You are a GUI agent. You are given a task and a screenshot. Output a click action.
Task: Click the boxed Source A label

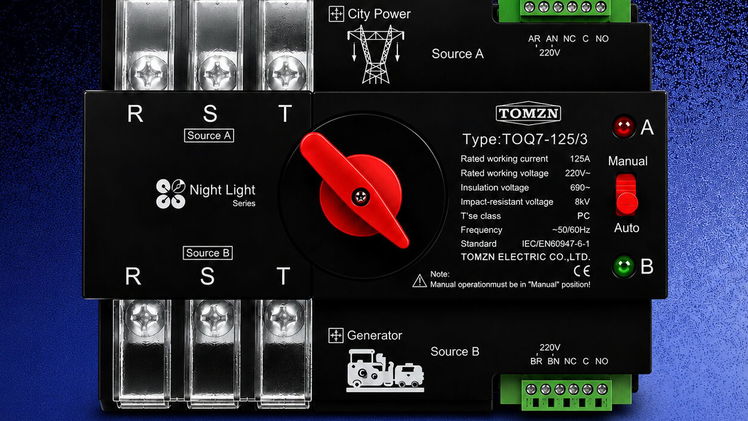pos(209,135)
